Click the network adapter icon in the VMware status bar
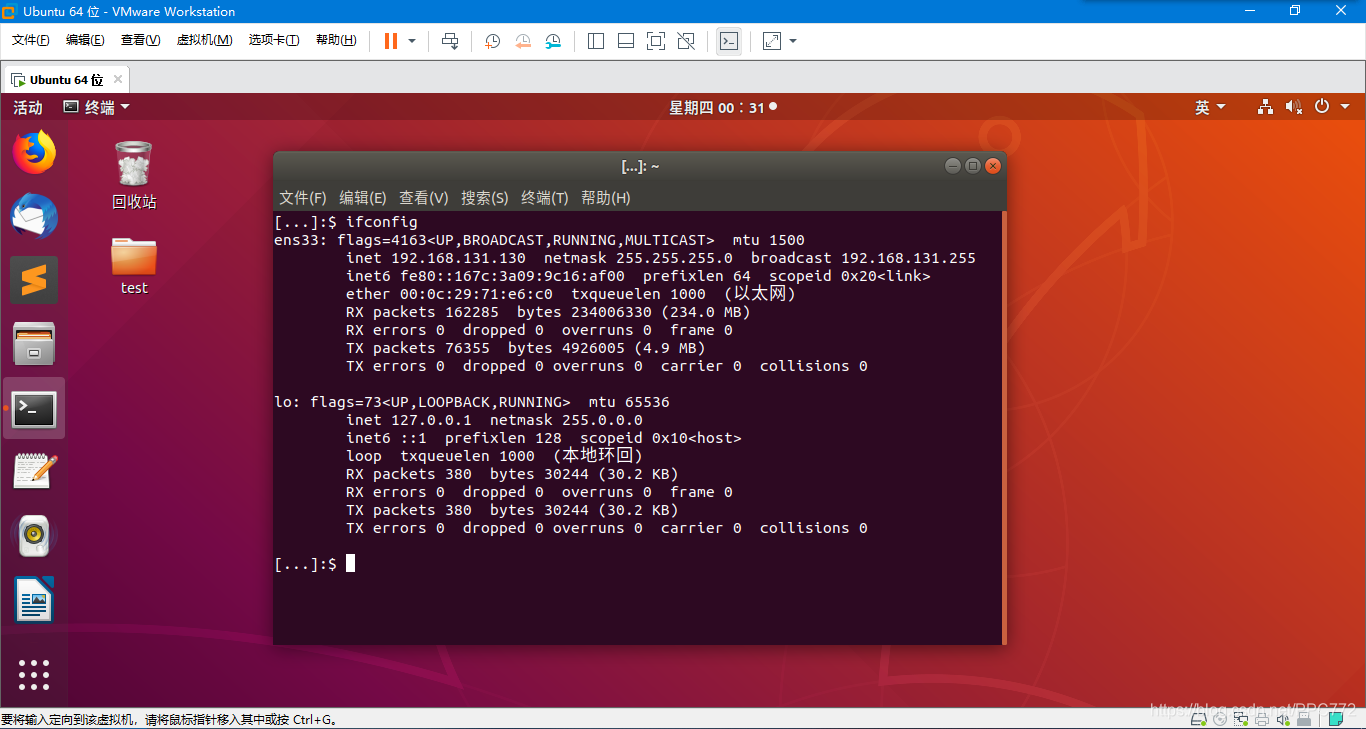The height and width of the screenshot is (729, 1366). [x=1241, y=718]
